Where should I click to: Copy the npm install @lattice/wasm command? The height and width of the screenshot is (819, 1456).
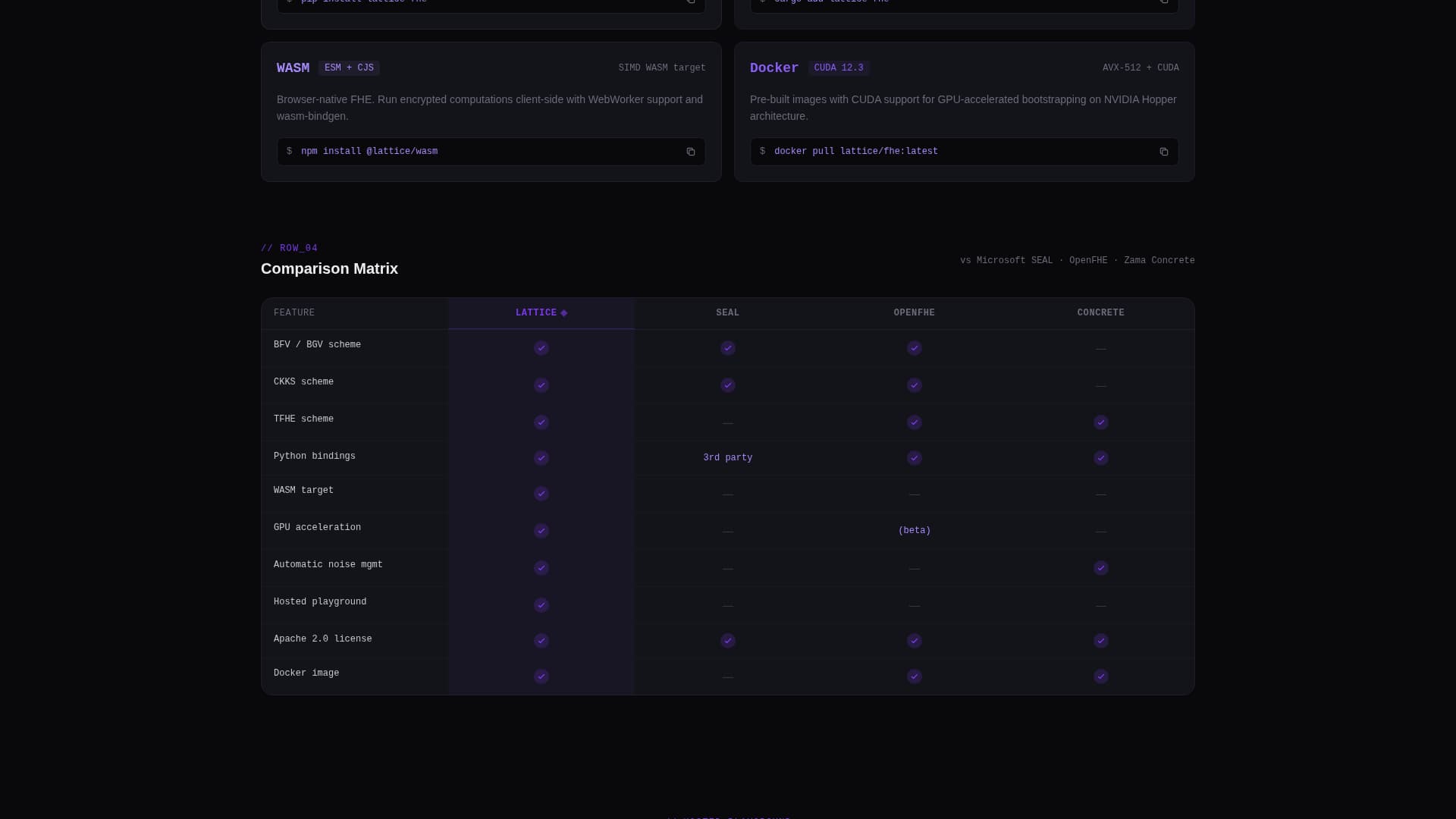(x=691, y=152)
